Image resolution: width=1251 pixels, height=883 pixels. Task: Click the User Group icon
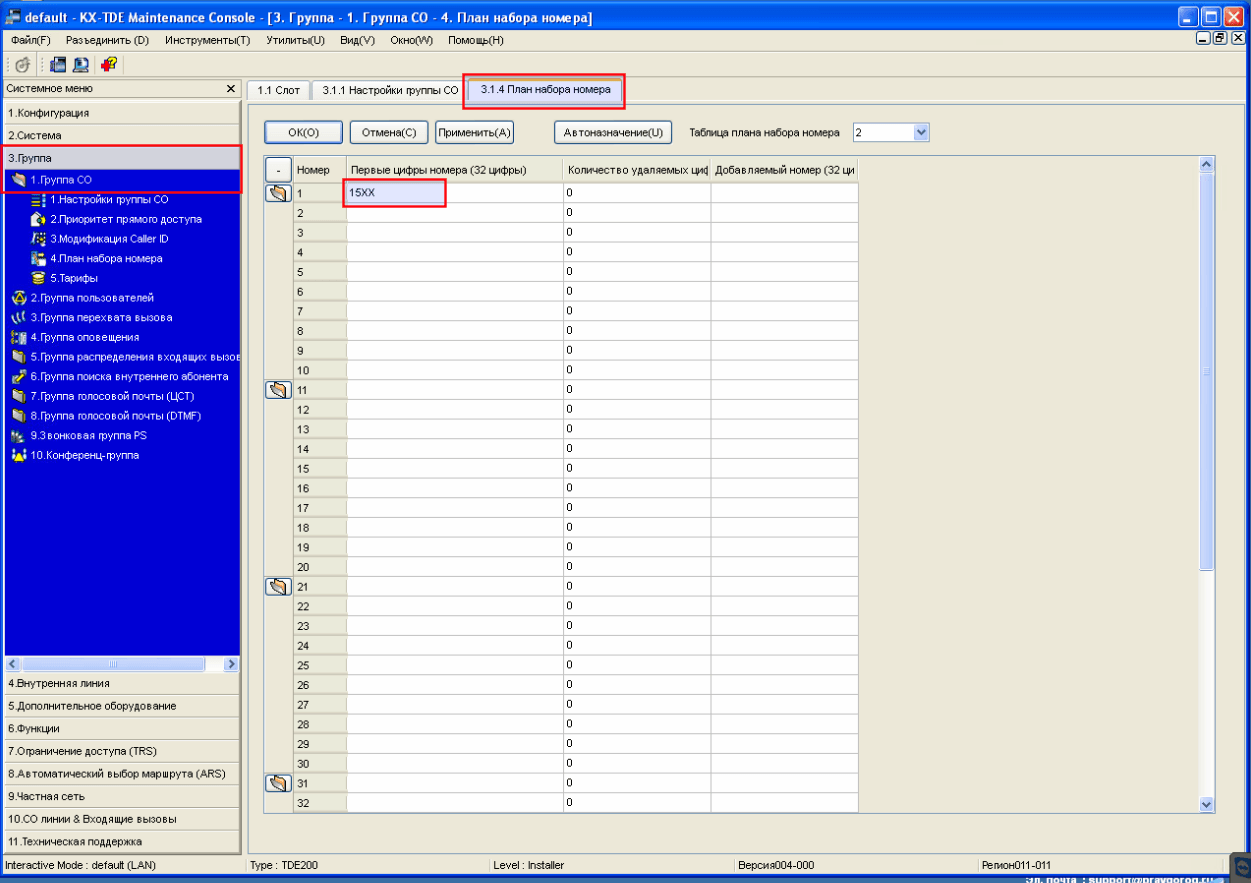click(x=17, y=298)
